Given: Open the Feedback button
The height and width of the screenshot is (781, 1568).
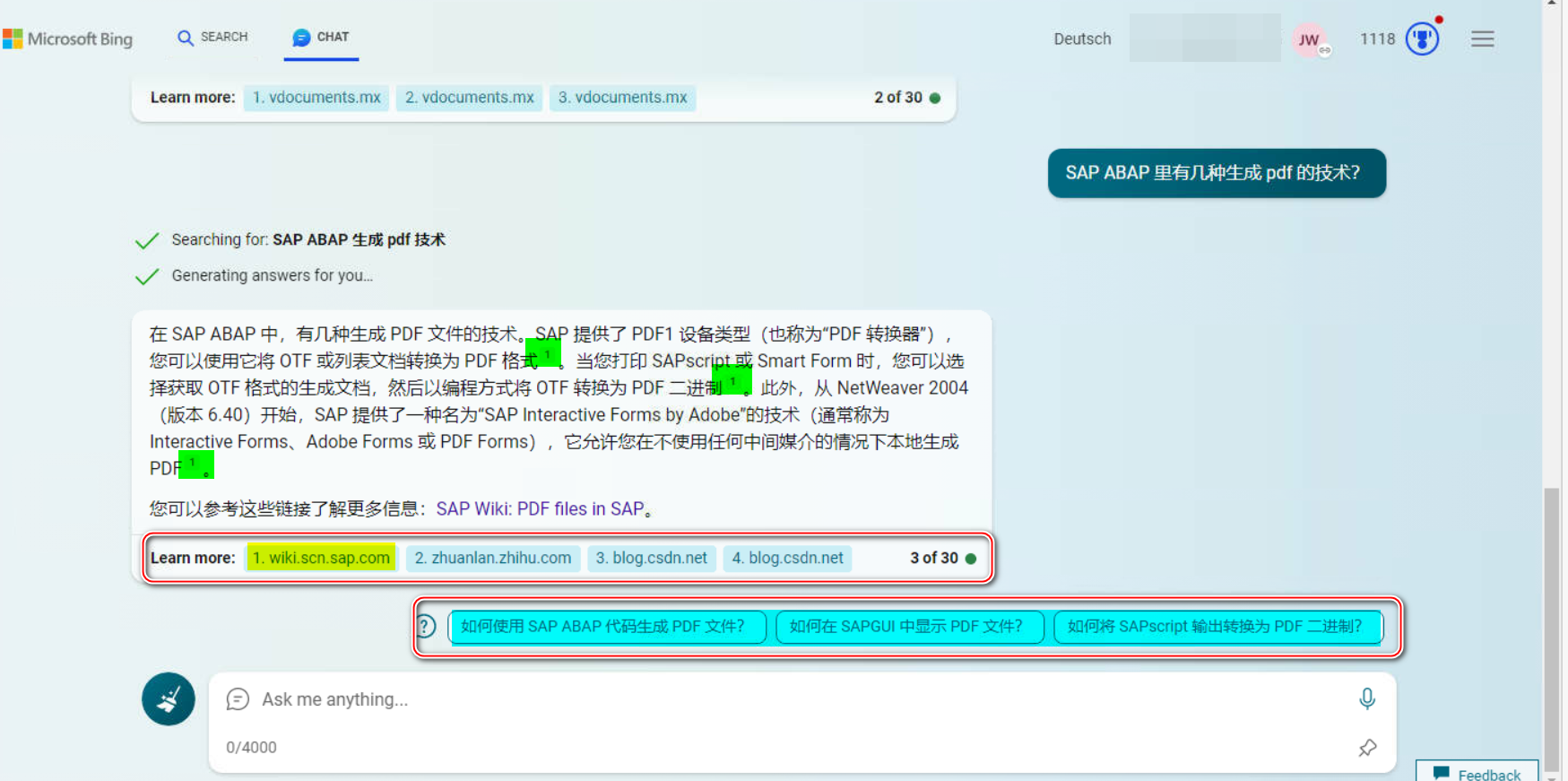Looking at the screenshot, I should click(x=1477, y=774).
